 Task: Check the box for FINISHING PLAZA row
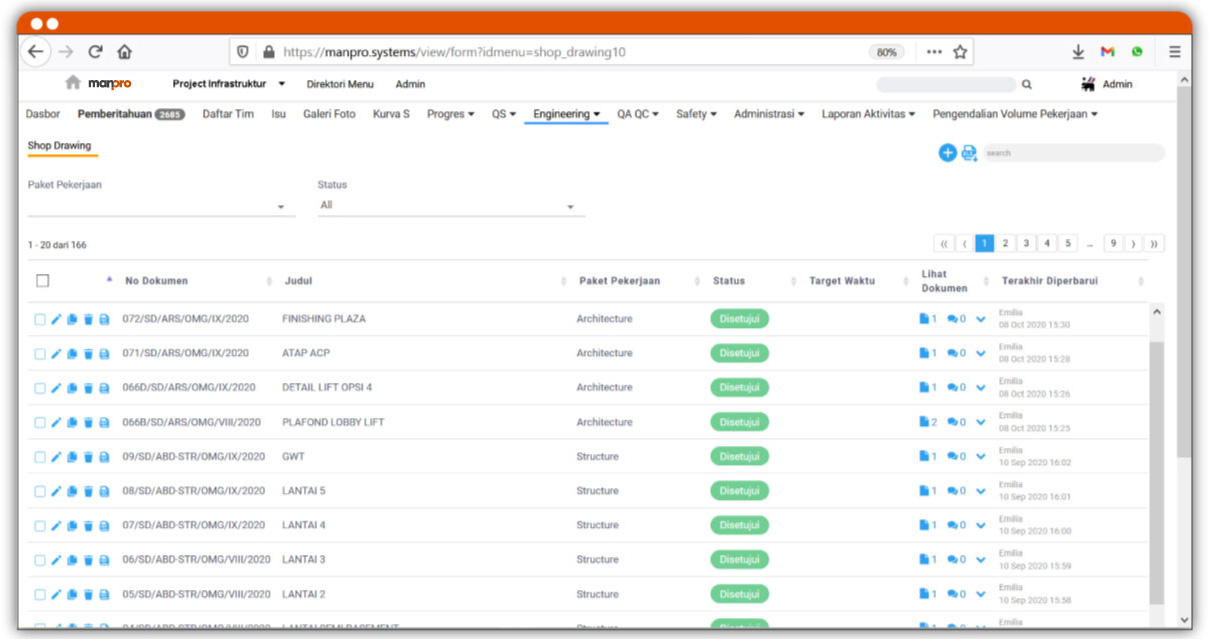click(40, 319)
